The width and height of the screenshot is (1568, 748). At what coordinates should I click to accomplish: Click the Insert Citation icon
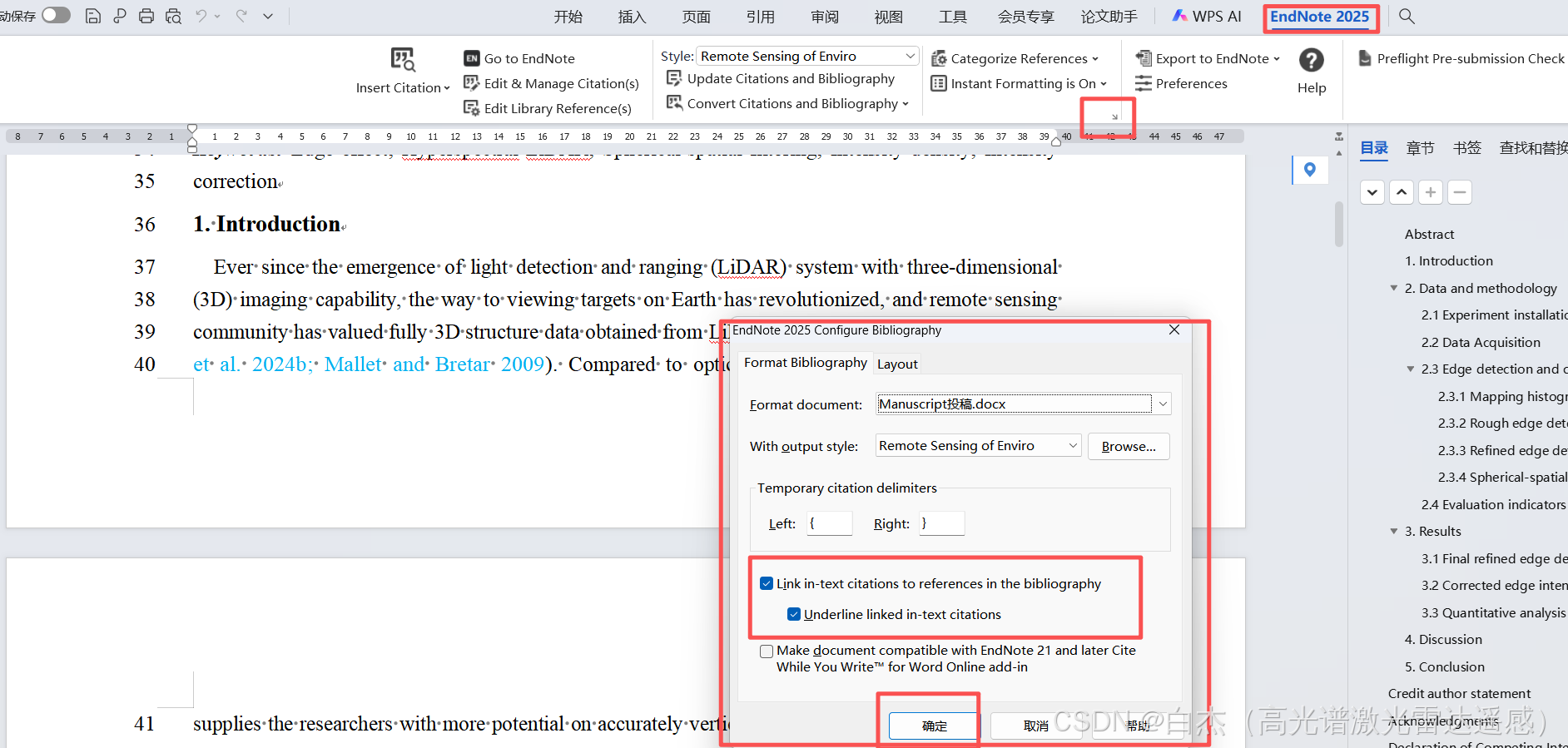[403, 59]
